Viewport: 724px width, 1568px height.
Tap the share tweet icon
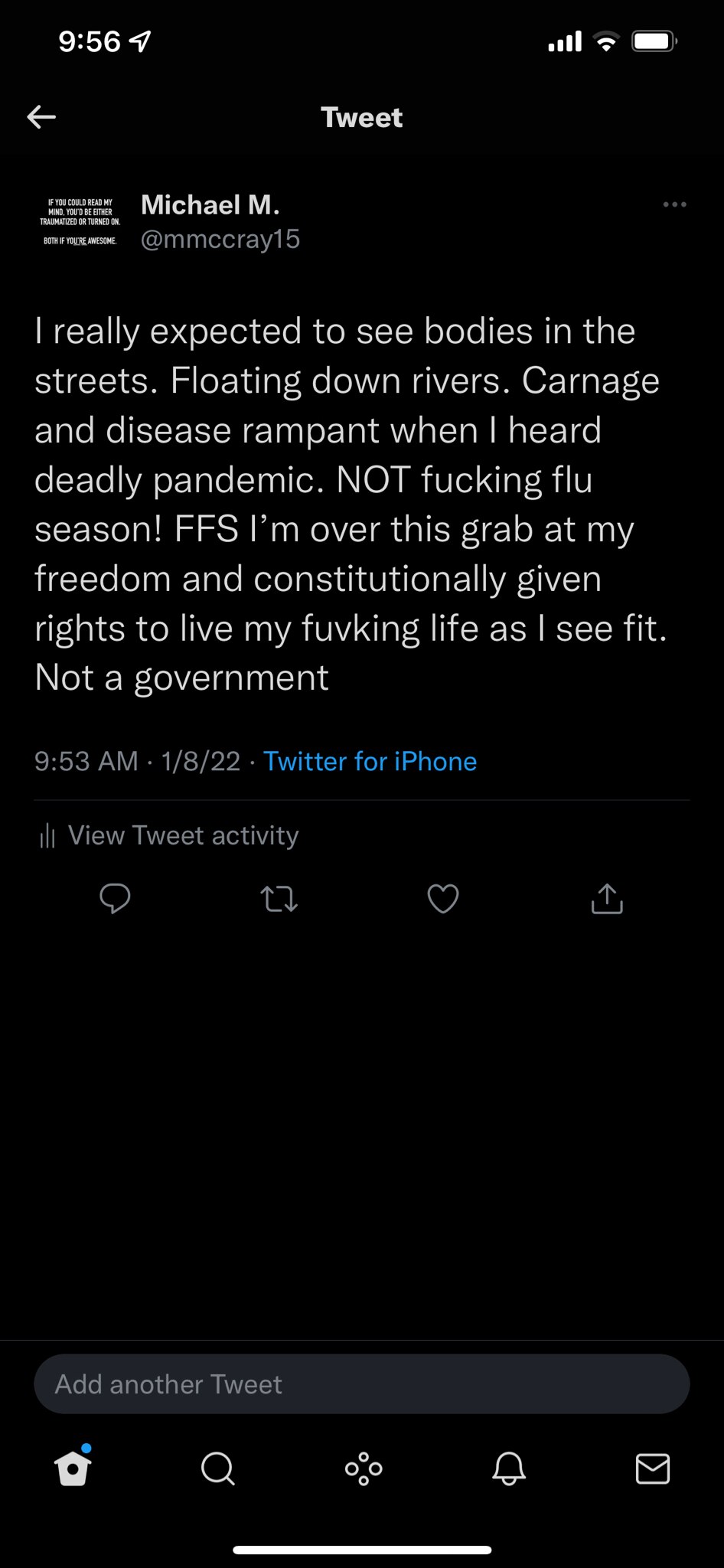click(x=607, y=899)
